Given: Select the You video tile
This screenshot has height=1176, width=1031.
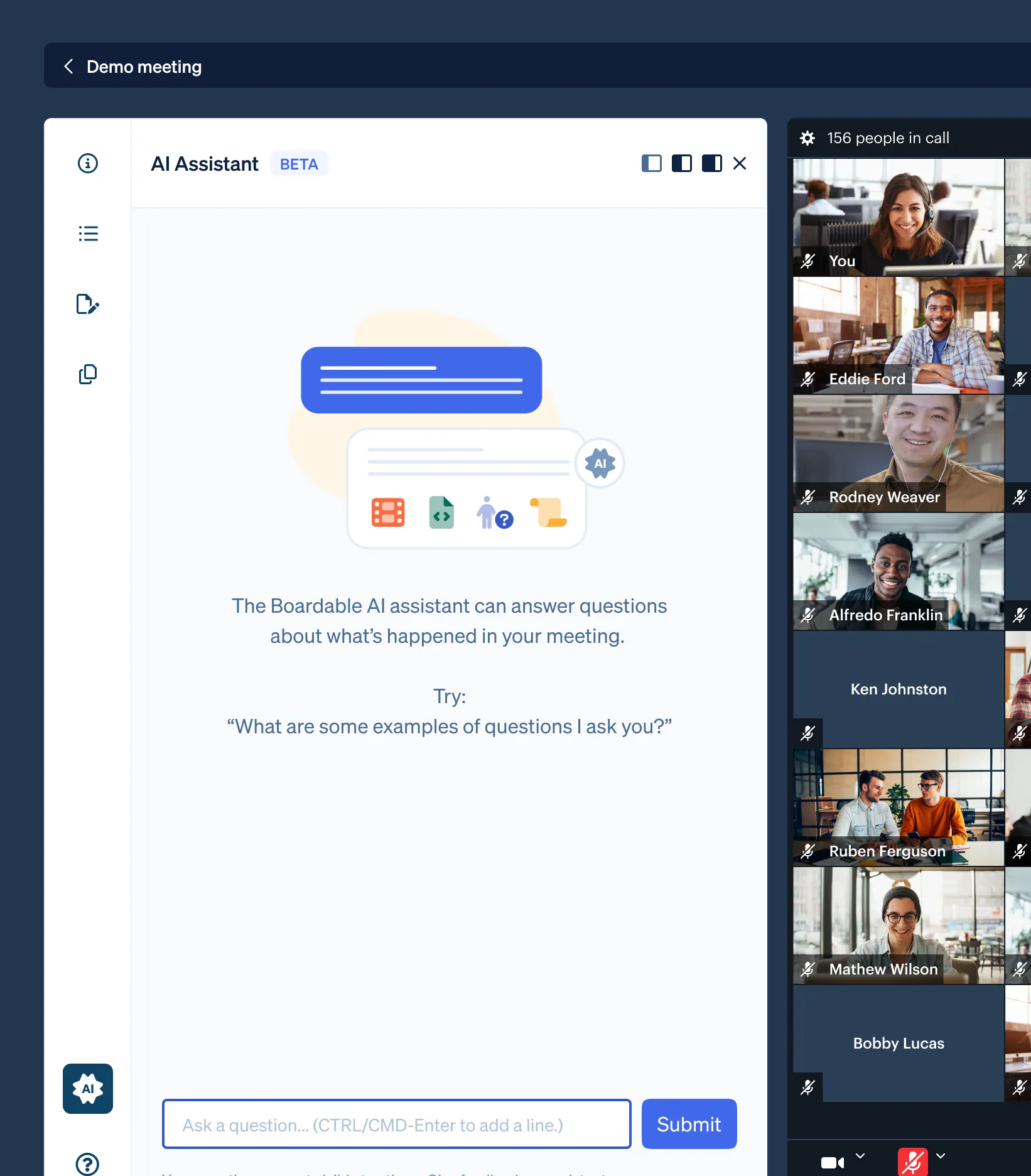Looking at the screenshot, I should point(899,217).
